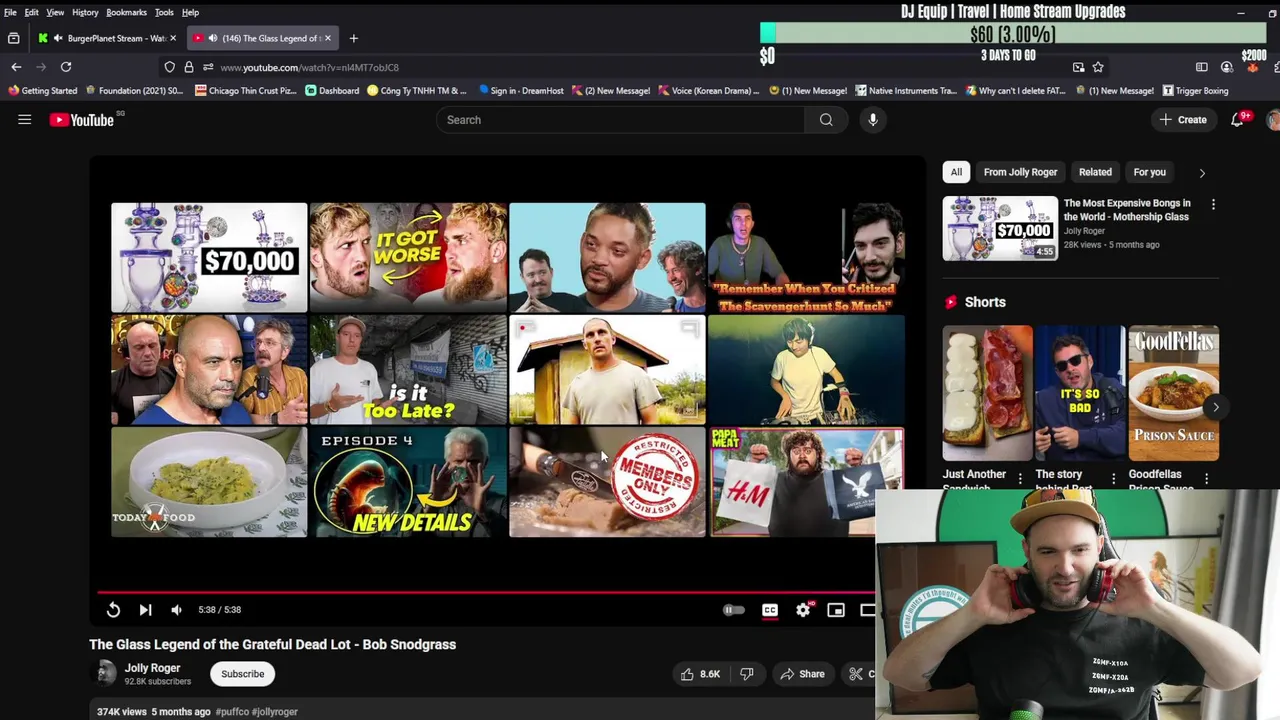The image size is (1280, 720).
Task: Open a new browser tab
Action: point(353,38)
